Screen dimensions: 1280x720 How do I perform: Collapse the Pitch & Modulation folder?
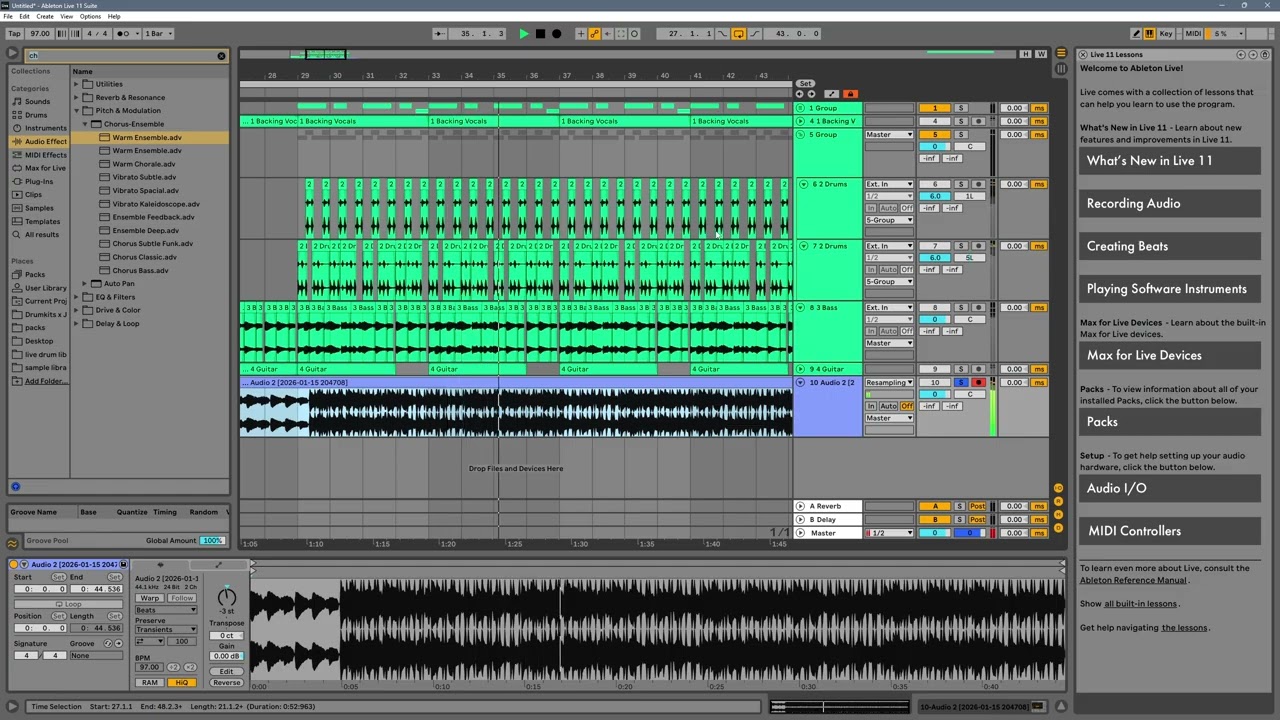(x=76, y=111)
